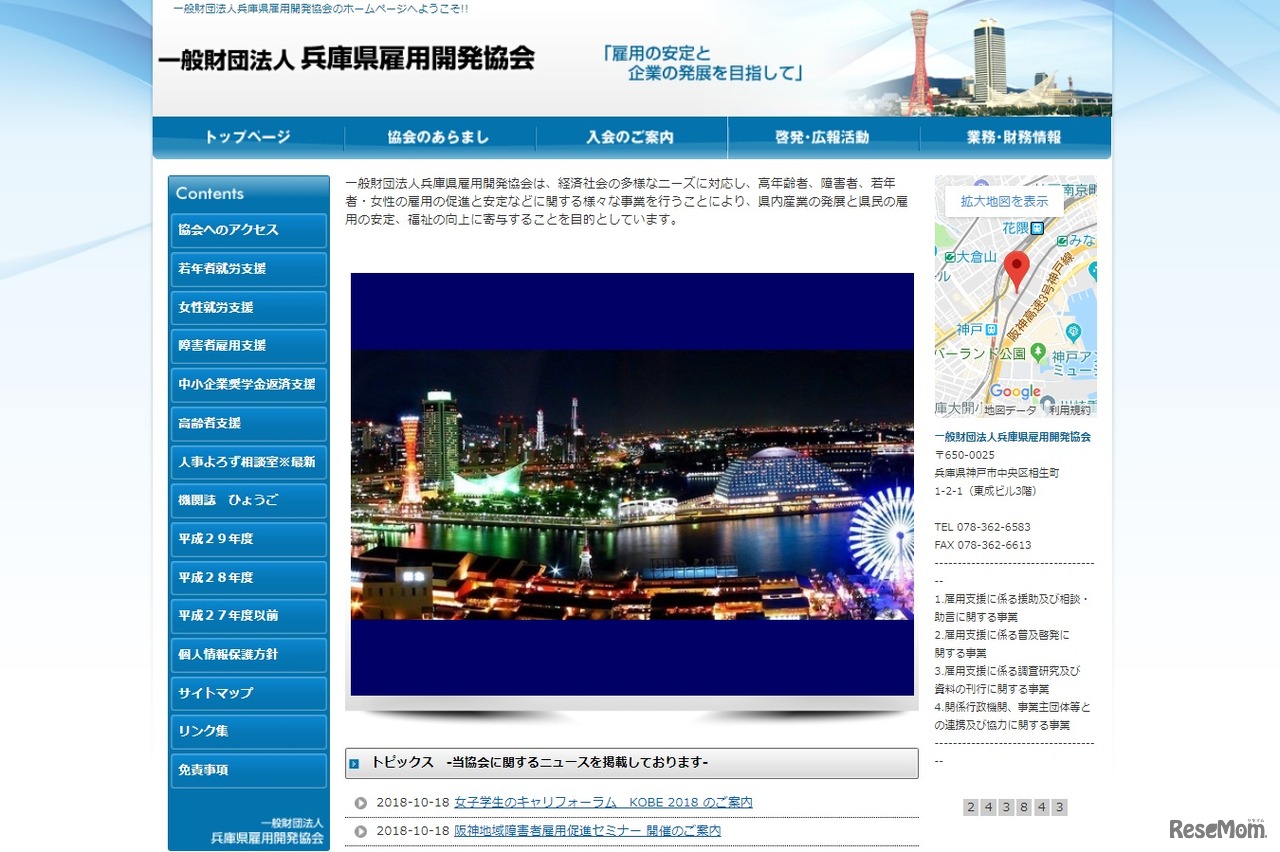Image resolution: width=1280 pixels, height=852 pixels.
Task: Switch to the 入会のご案内 tab
Action: (631, 137)
